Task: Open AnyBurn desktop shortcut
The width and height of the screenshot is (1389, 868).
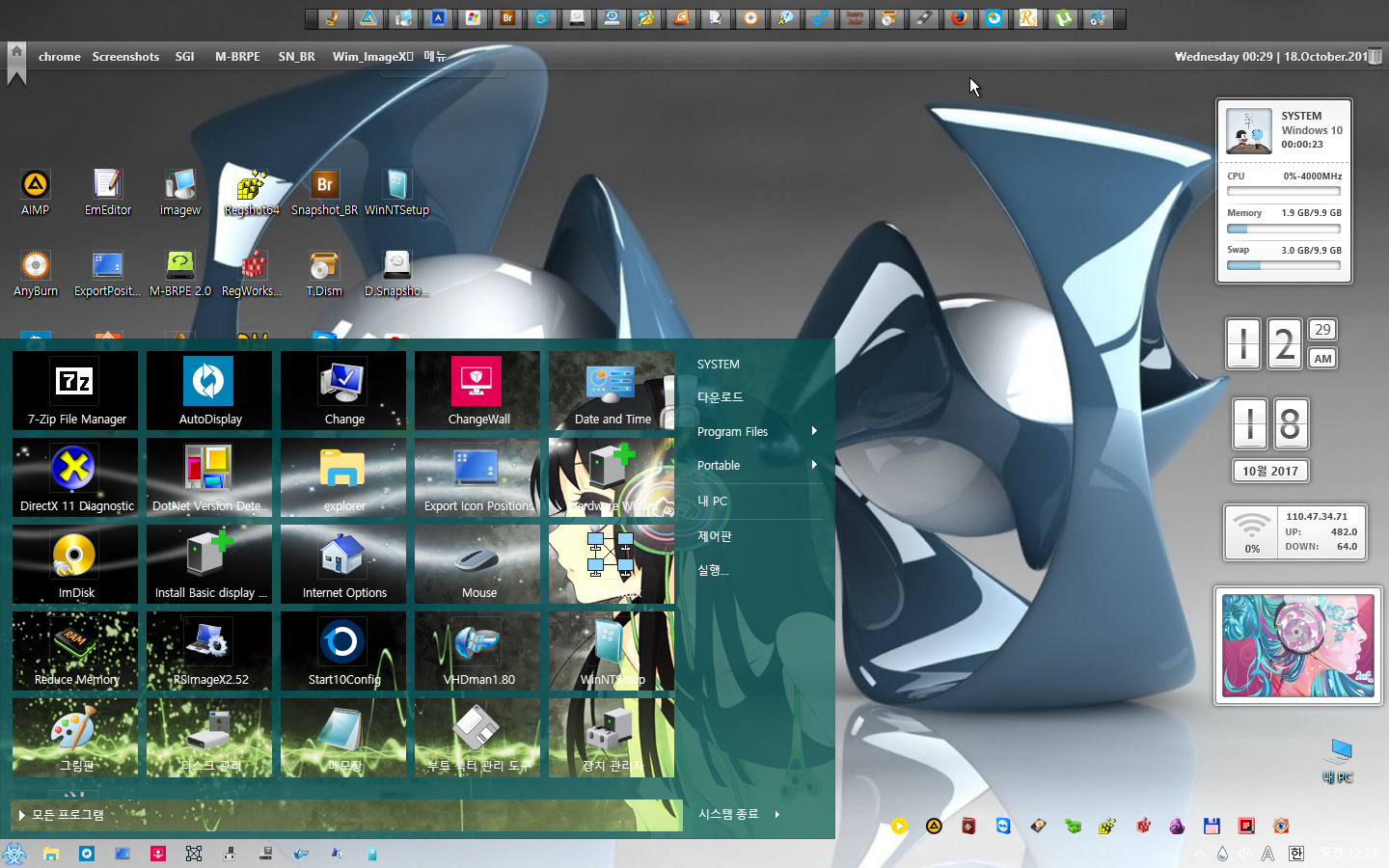Action: point(36,273)
